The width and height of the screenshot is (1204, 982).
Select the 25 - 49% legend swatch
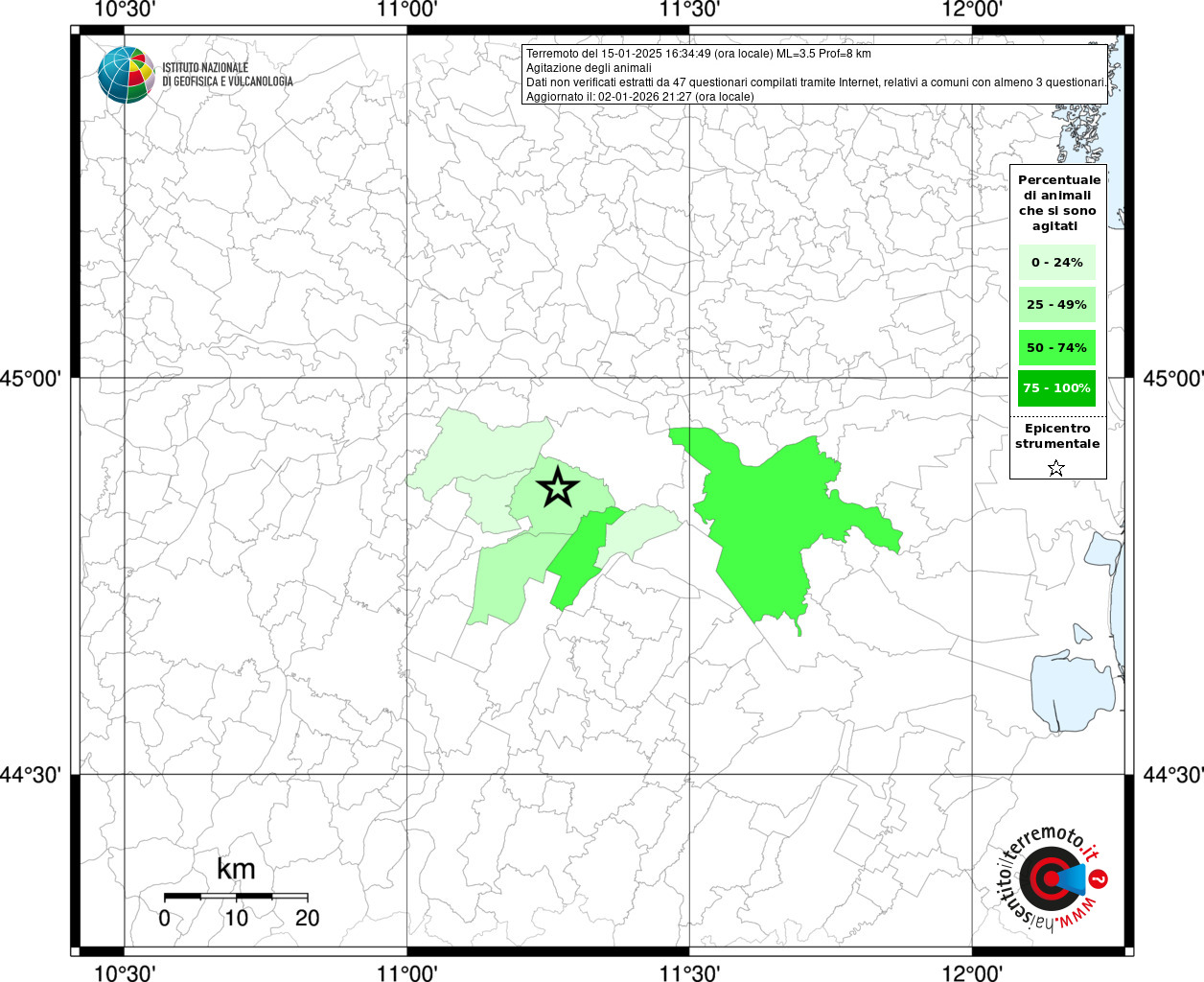1057,304
